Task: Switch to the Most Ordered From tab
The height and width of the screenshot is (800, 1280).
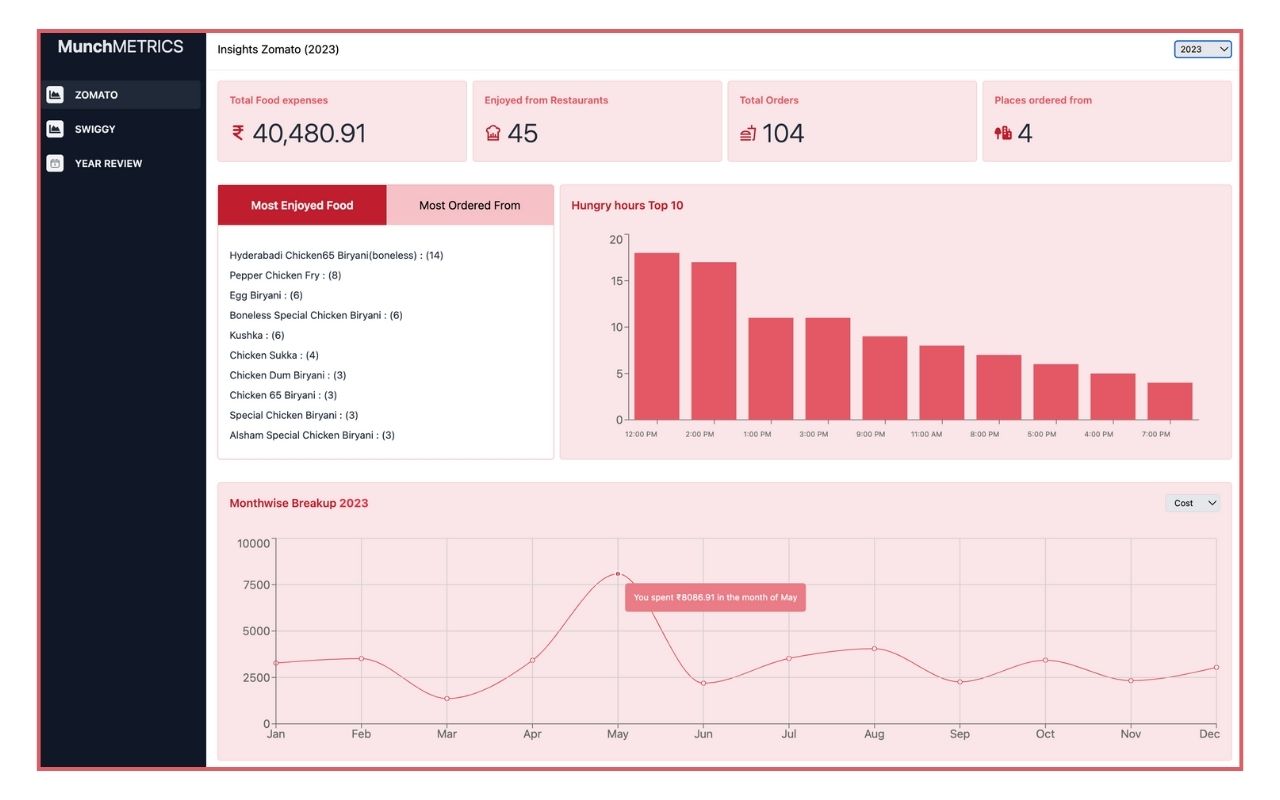Action: (x=470, y=205)
